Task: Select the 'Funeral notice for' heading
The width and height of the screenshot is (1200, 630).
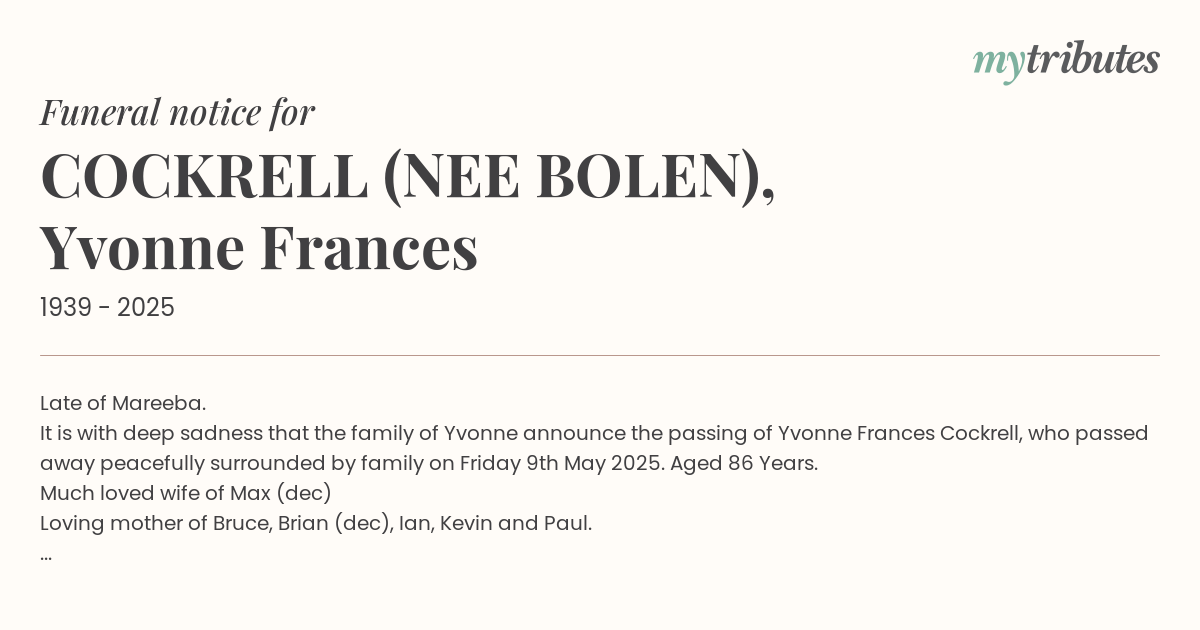Action: (x=177, y=113)
